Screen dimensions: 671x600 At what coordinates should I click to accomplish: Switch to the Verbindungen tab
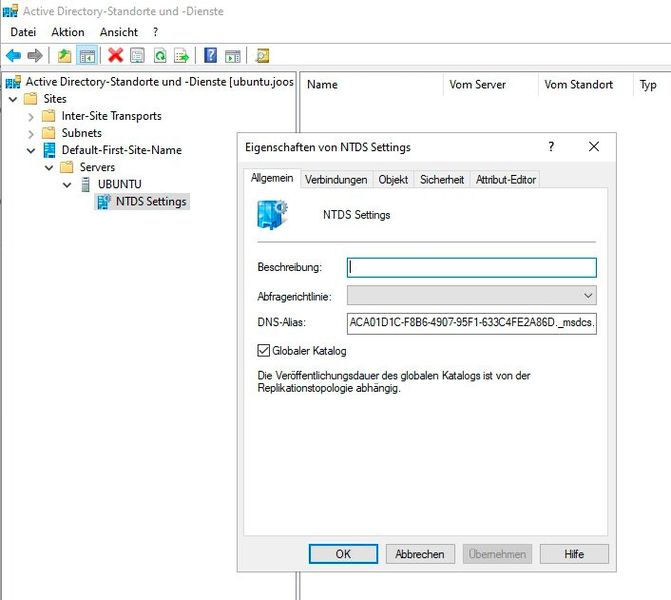(x=336, y=180)
